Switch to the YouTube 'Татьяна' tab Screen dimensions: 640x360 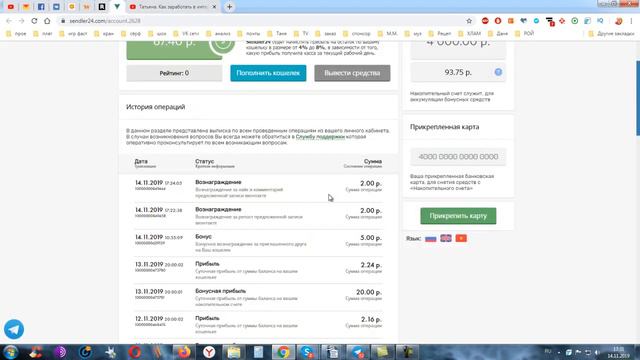tap(173, 7)
